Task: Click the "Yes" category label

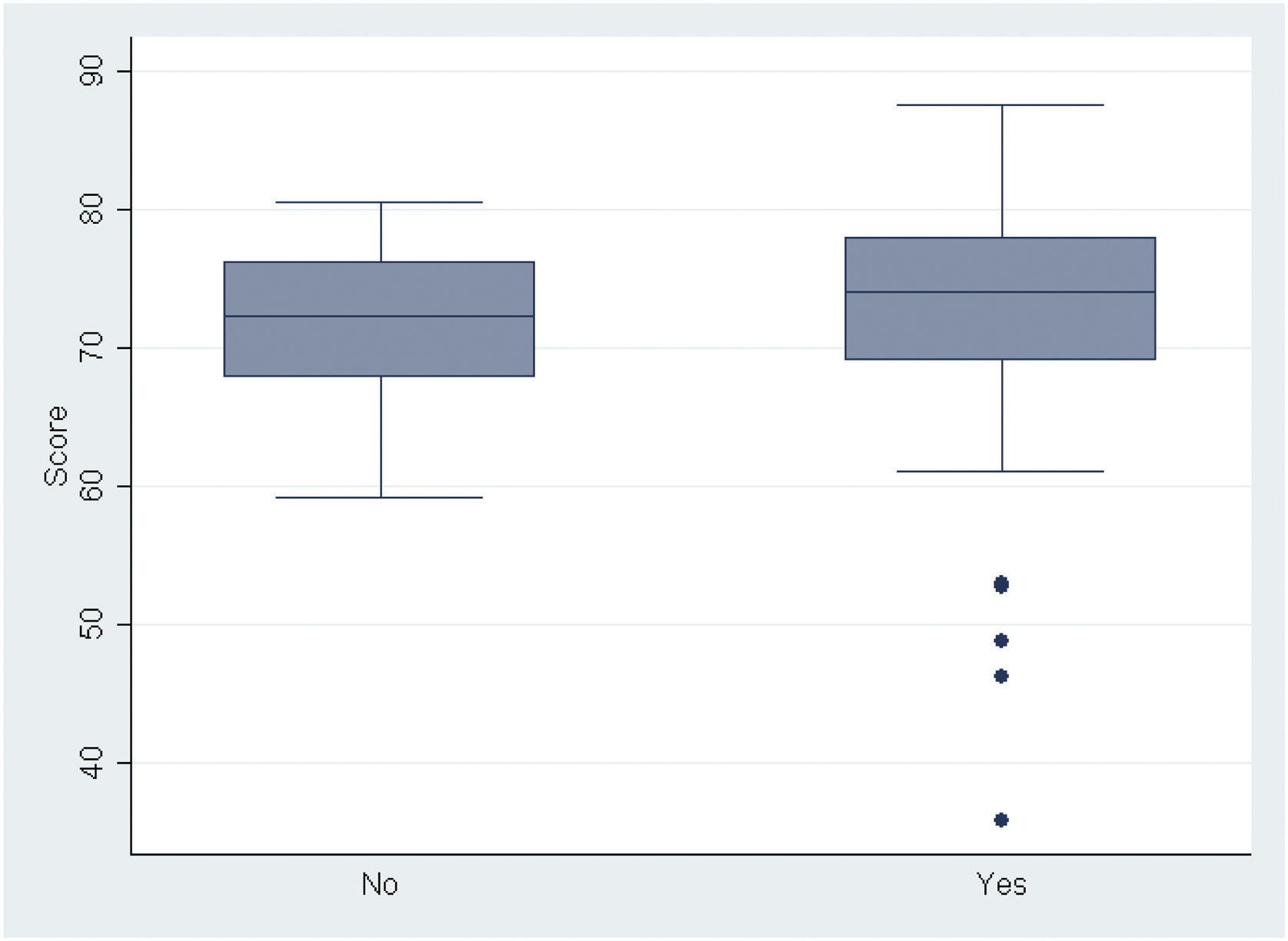Action: (1001, 885)
